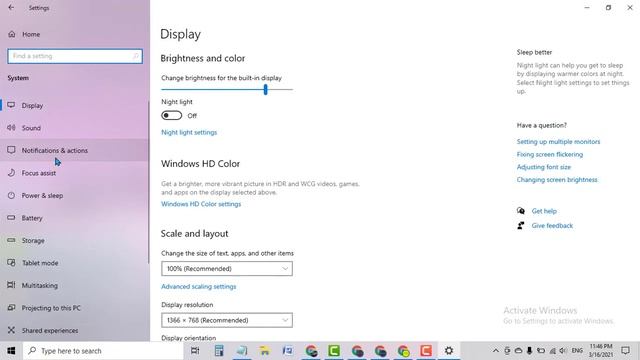Open Task View from the taskbar
Image resolution: width=640 pixels, height=360 pixels.
[x=195, y=351]
